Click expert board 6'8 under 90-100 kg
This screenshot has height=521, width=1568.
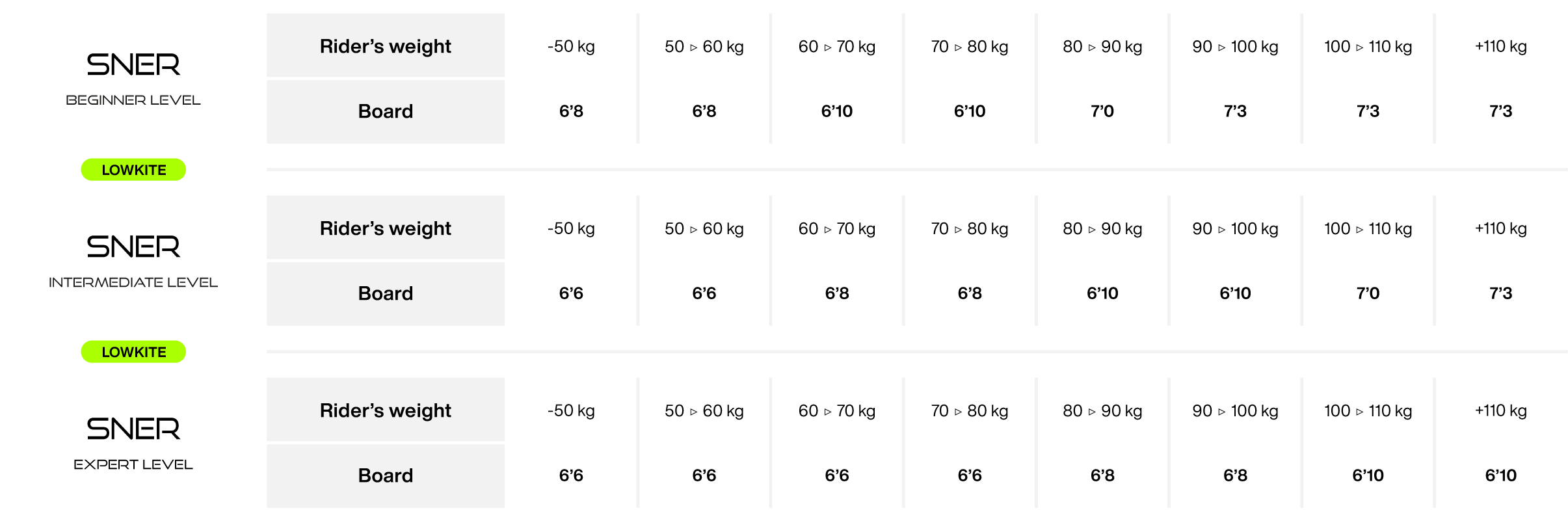(x=1235, y=475)
